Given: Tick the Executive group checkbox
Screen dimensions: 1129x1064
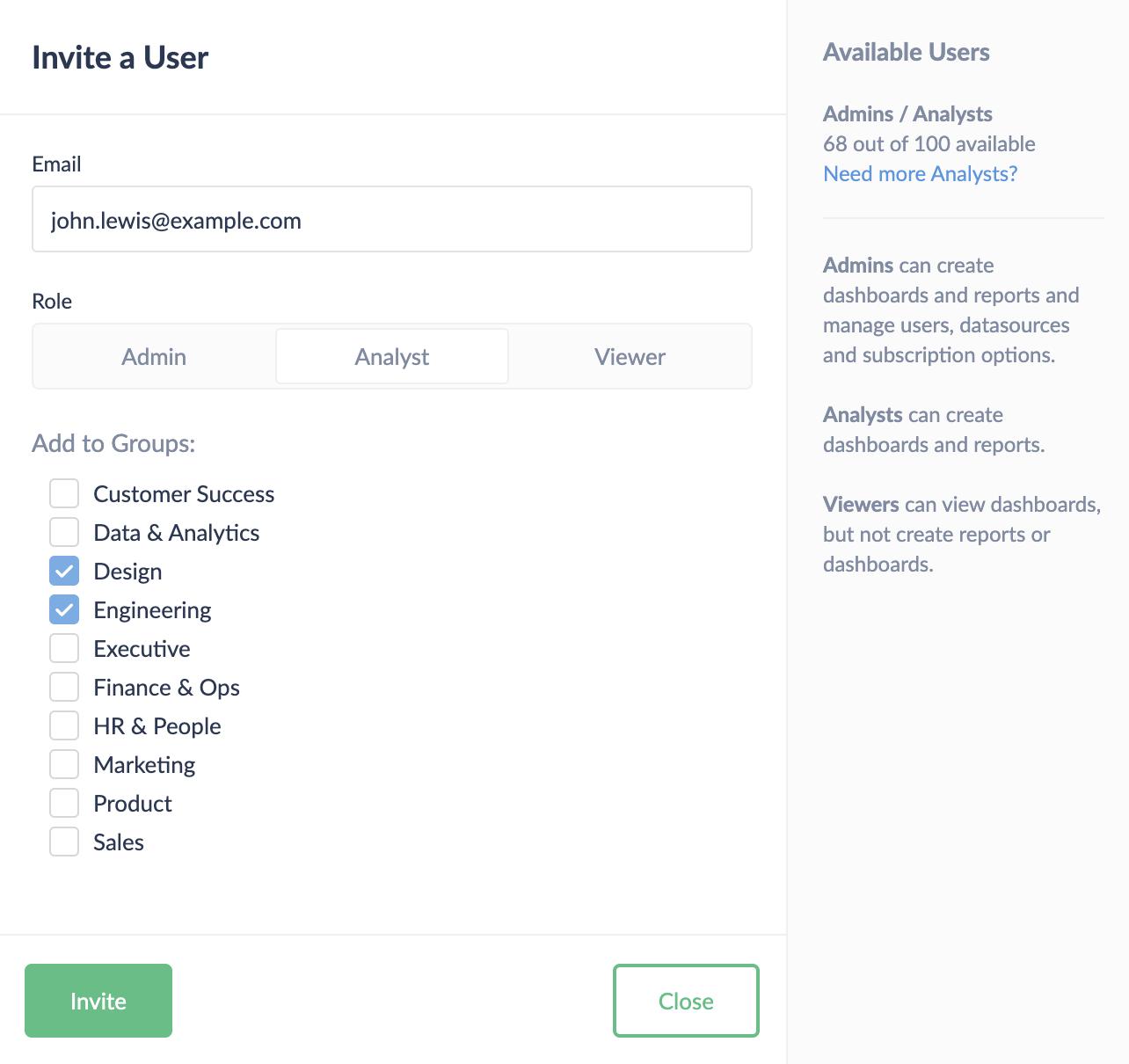Looking at the screenshot, I should pyautogui.click(x=64, y=648).
